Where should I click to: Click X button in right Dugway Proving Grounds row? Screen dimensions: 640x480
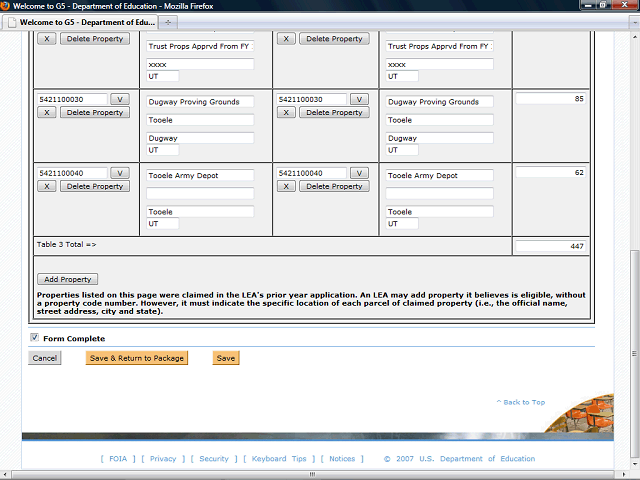pos(286,112)
